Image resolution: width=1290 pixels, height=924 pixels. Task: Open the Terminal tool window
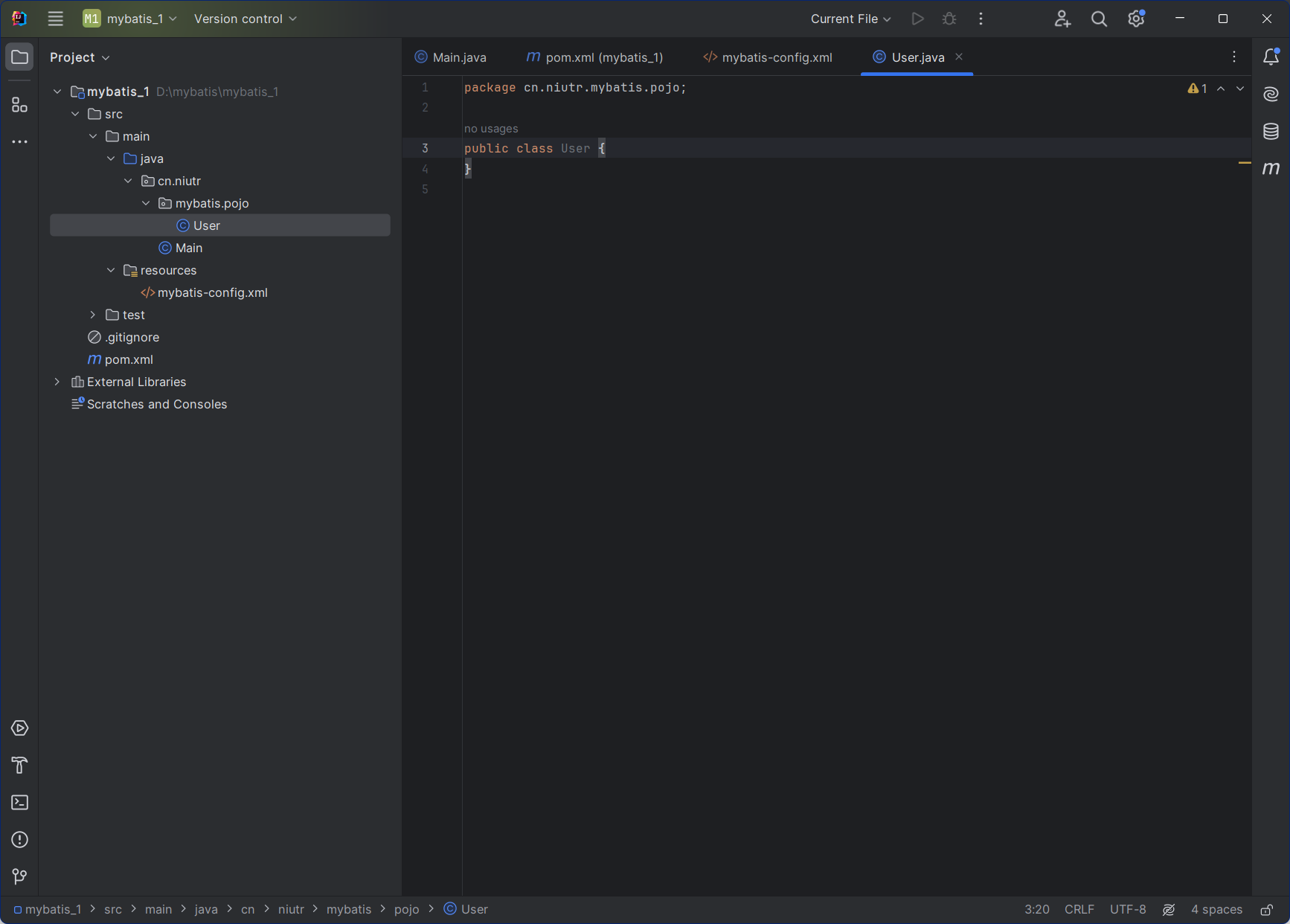(x=20, y=803)
